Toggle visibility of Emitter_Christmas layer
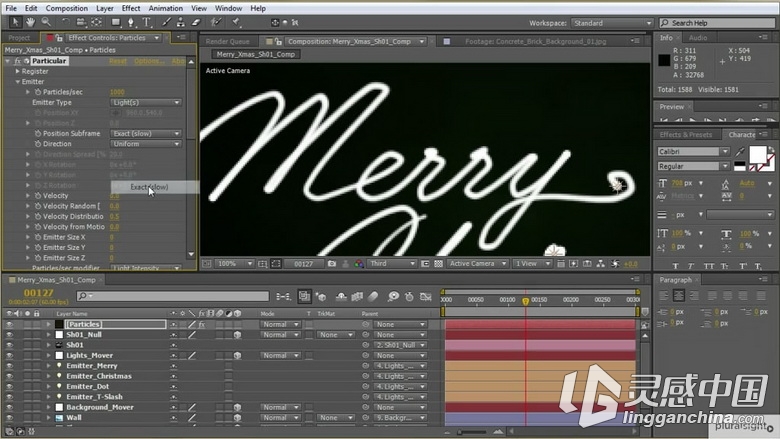 coord(9,376)
